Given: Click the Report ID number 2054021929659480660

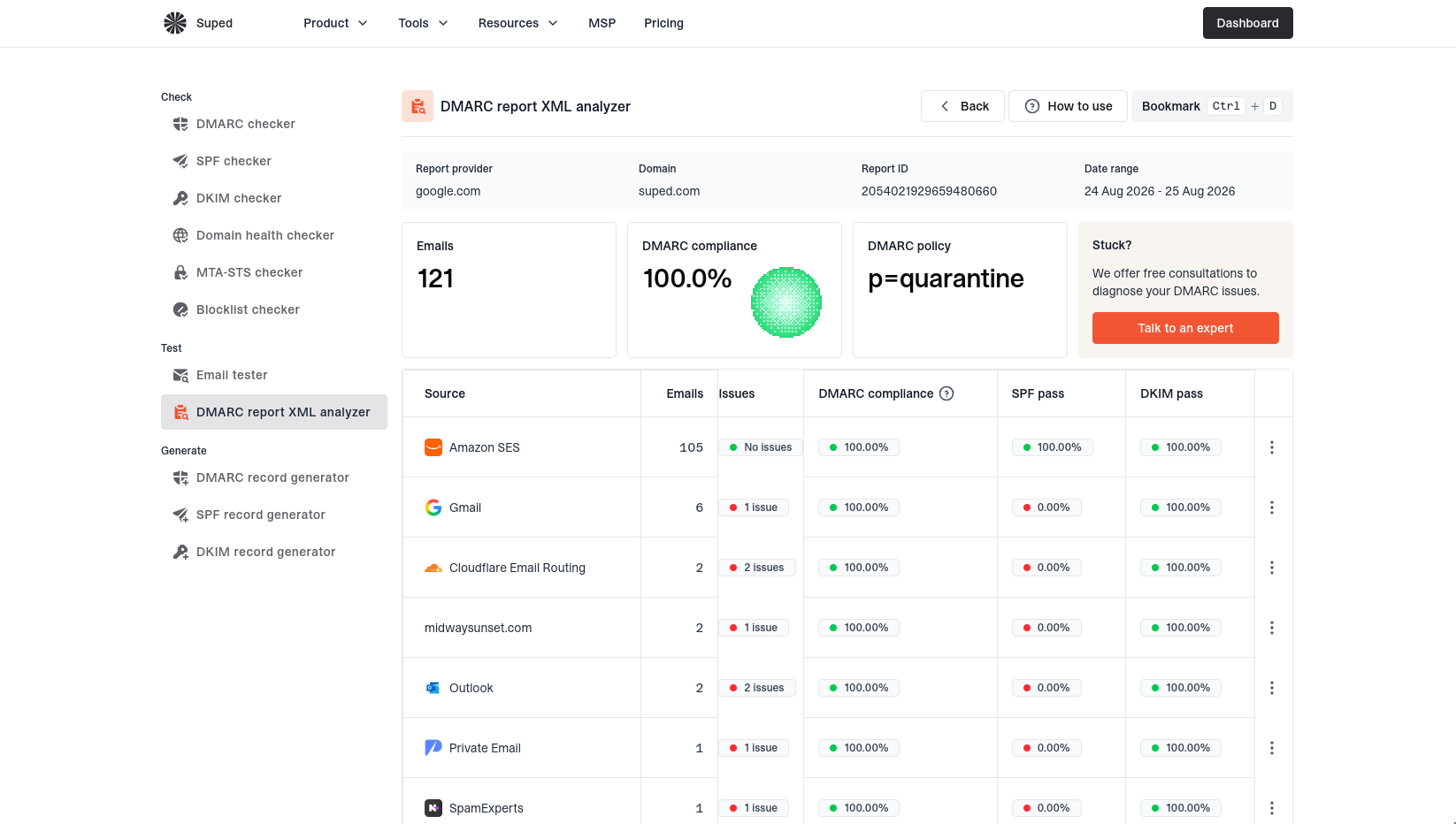Looking at the screenshot, I should pyautogui.click(x=929, y=191).
